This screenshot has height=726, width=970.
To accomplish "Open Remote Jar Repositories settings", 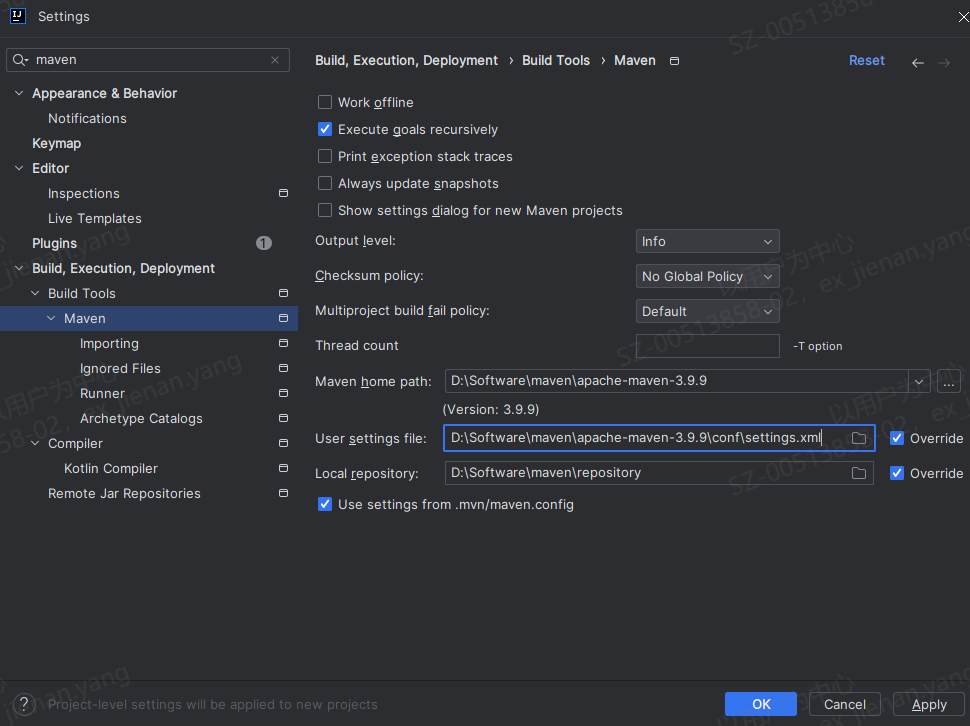I will pyautogui.click(x=124, y=493).
